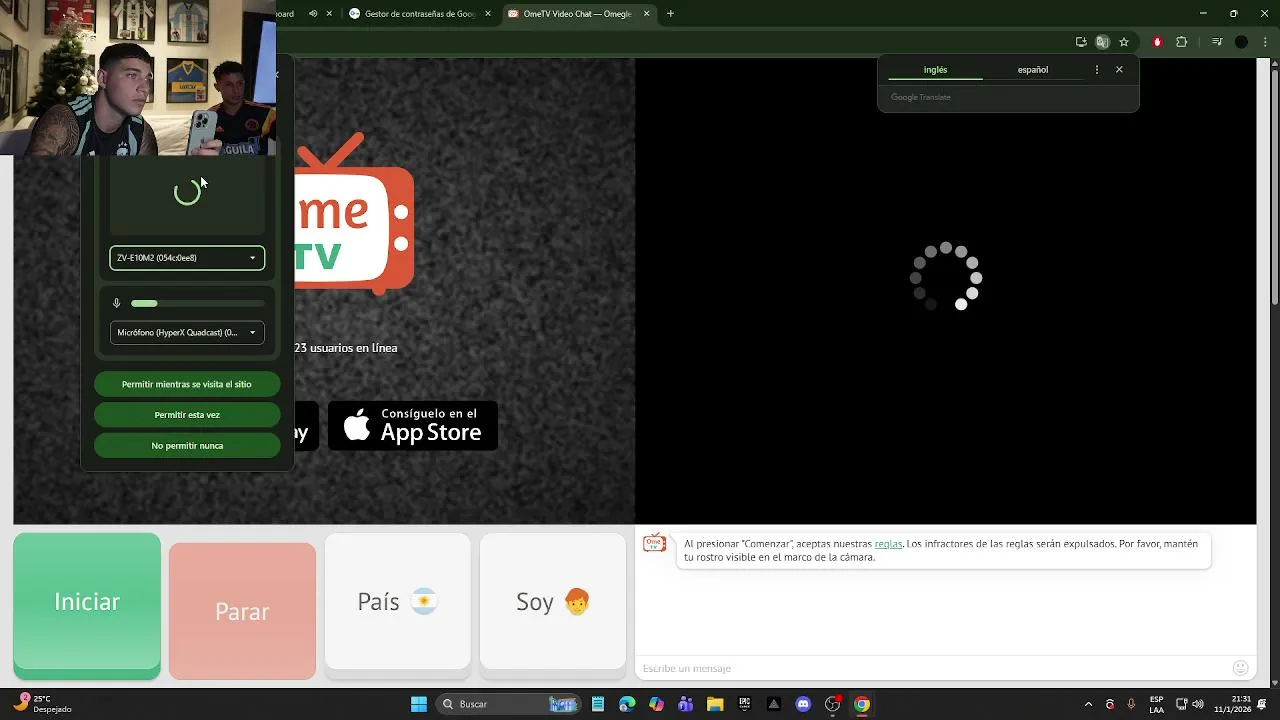Open the emoji picker in chat
1280x720 pixels.
[1240, 668]
